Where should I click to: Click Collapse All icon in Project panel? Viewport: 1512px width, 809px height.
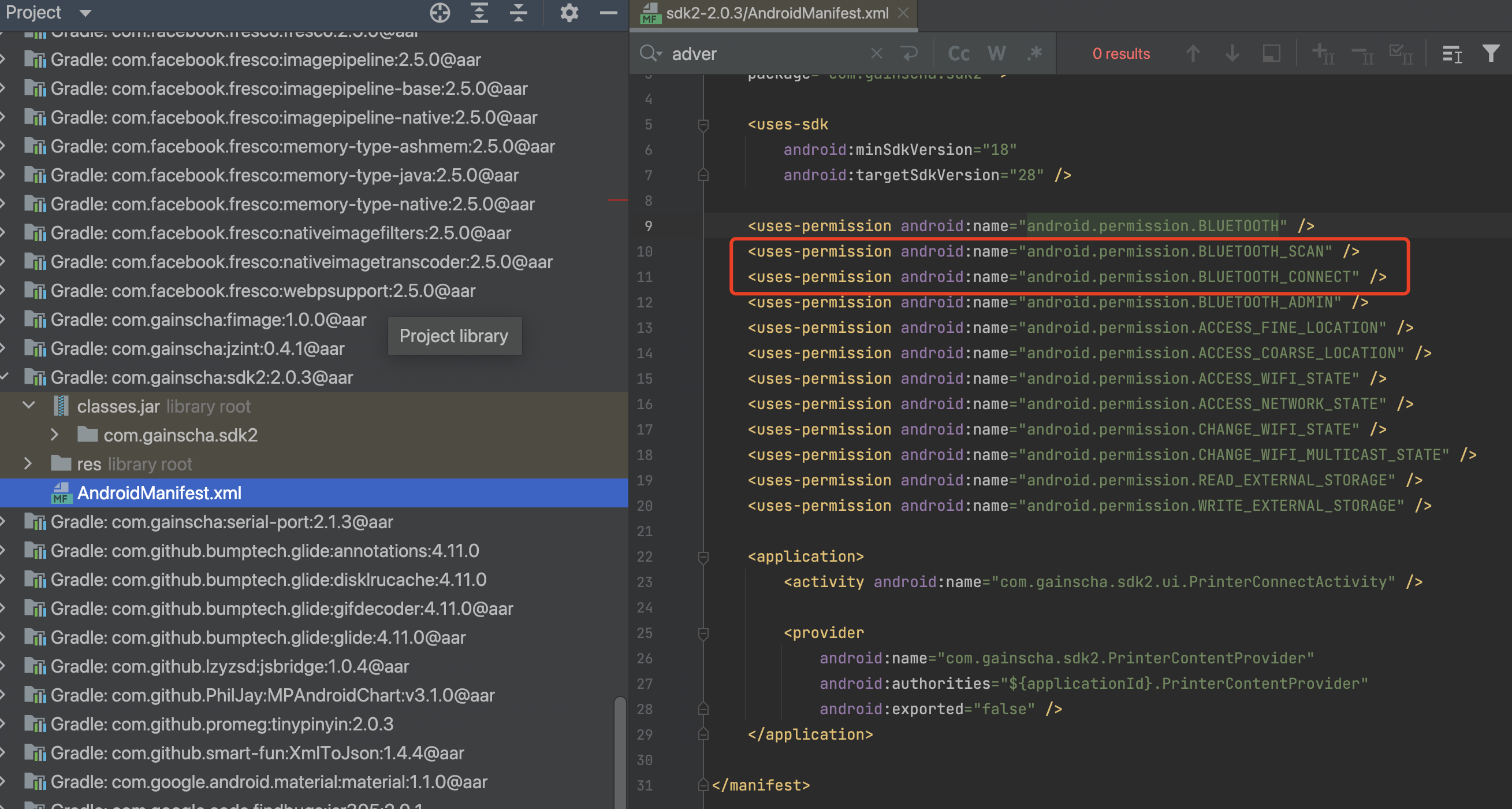[x=518, y=12]
